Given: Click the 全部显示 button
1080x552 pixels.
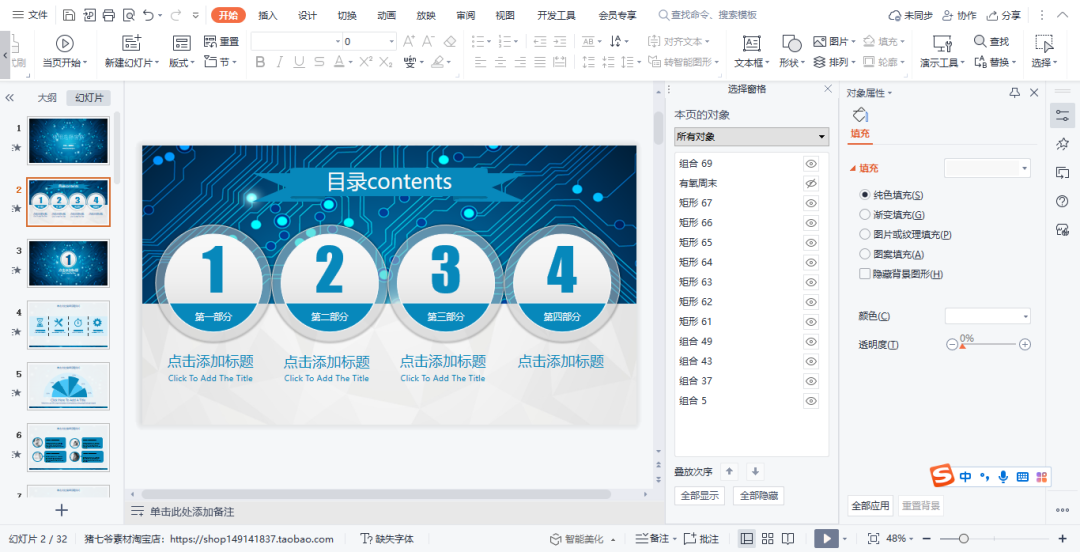Looking at the screenshot, I should click(x=699, y=495).
